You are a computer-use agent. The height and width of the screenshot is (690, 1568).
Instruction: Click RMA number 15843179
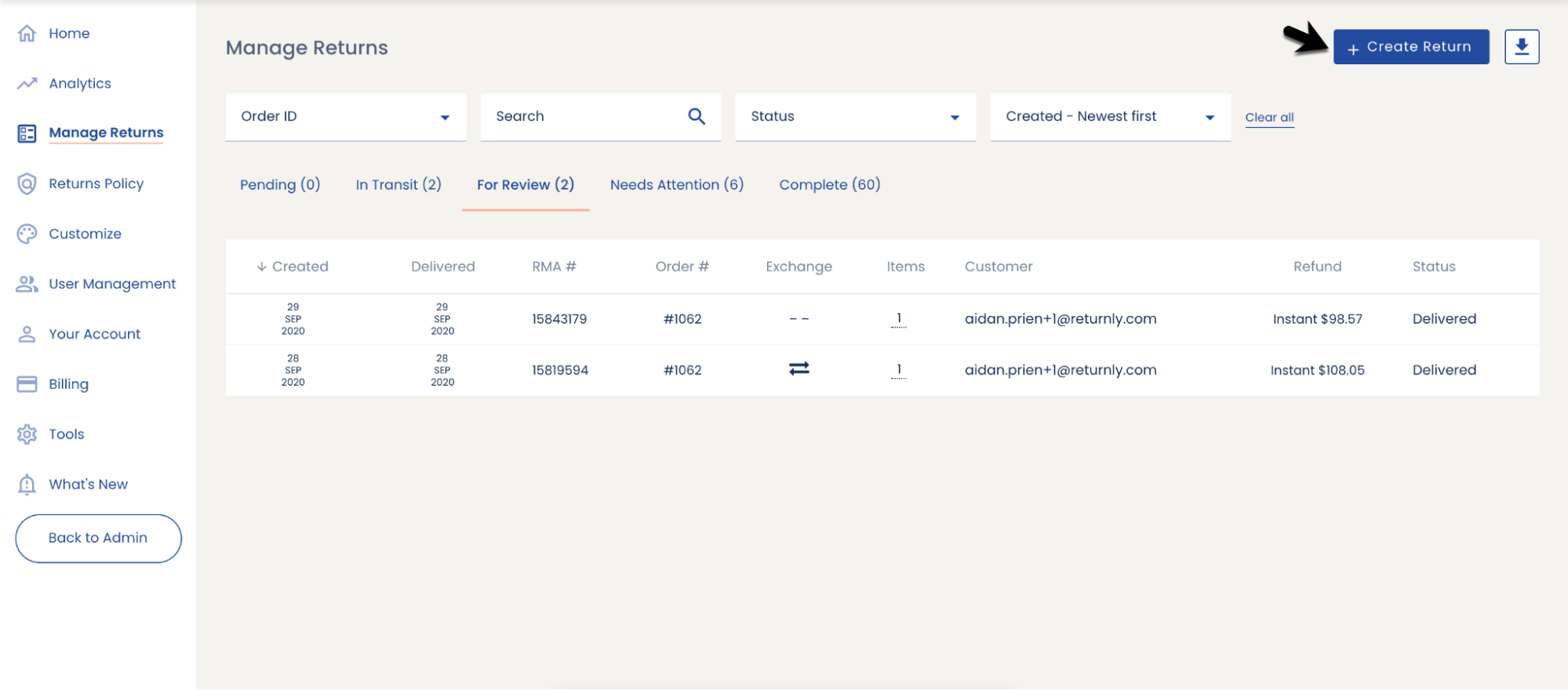[559, 319]
